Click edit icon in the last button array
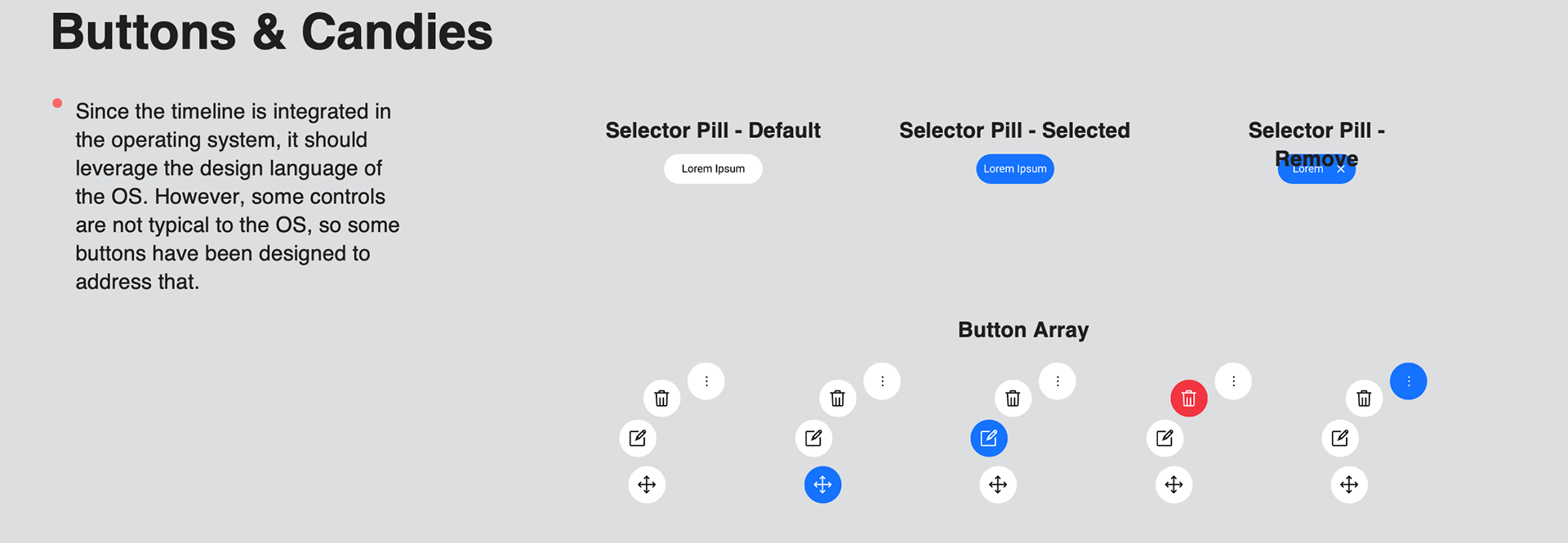Screen dimensions: 1568x543 pyautogui.click(x=1340, y=438)
